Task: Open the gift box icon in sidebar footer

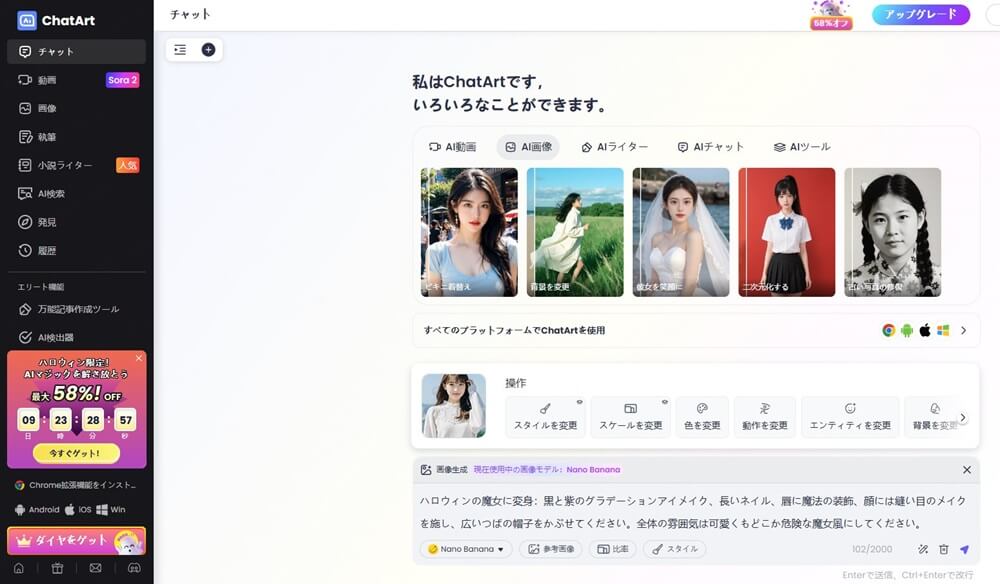Action: point(57,568)
